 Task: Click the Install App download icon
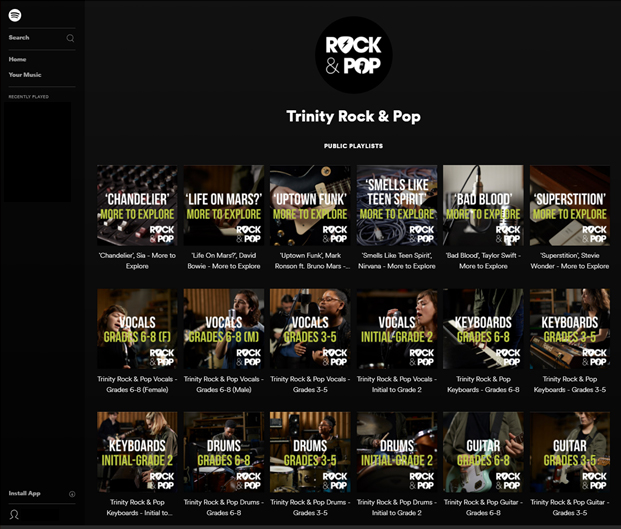72,494
